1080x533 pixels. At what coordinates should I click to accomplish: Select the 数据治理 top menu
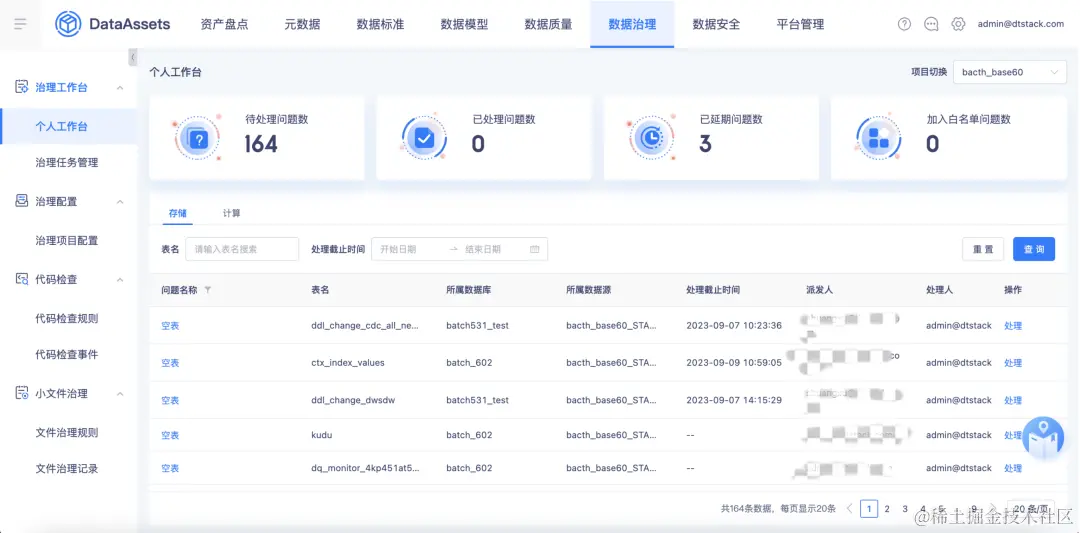point(632,24)
